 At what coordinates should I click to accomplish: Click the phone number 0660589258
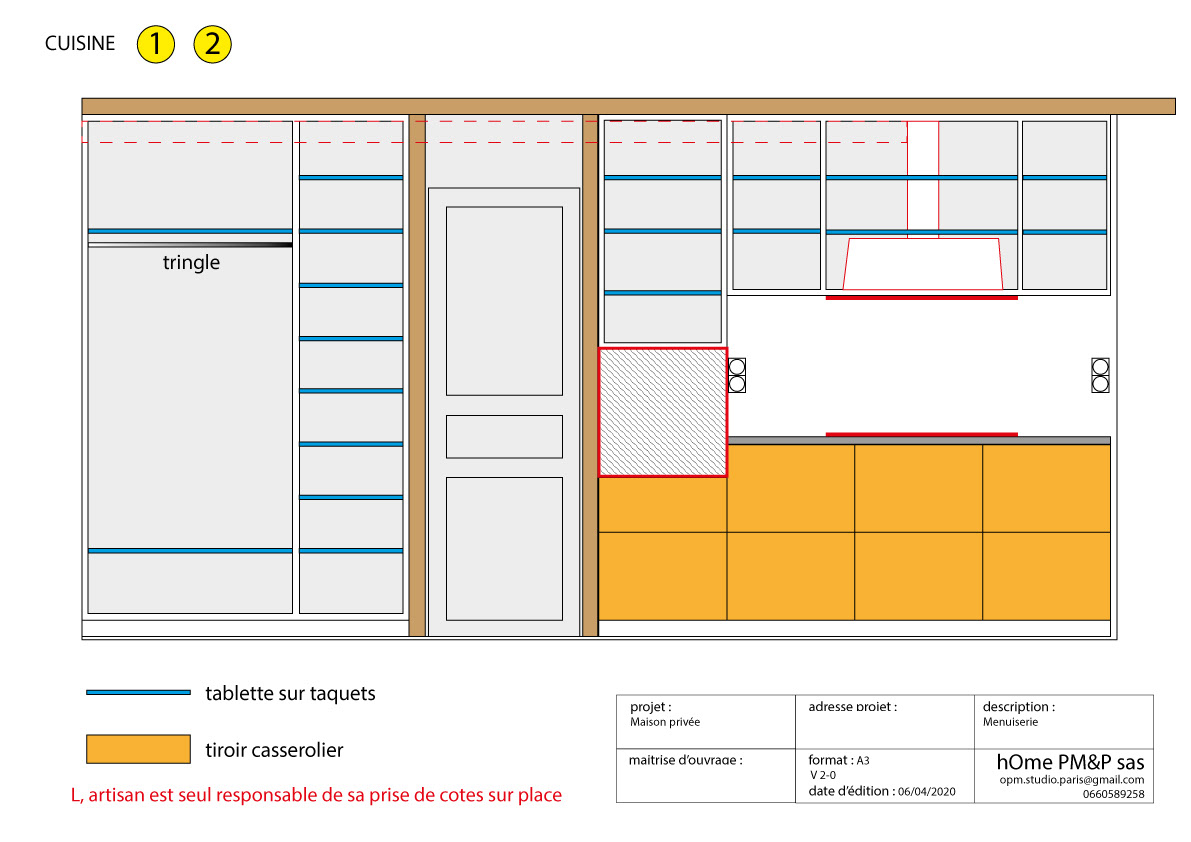(x=1114, y=794)
